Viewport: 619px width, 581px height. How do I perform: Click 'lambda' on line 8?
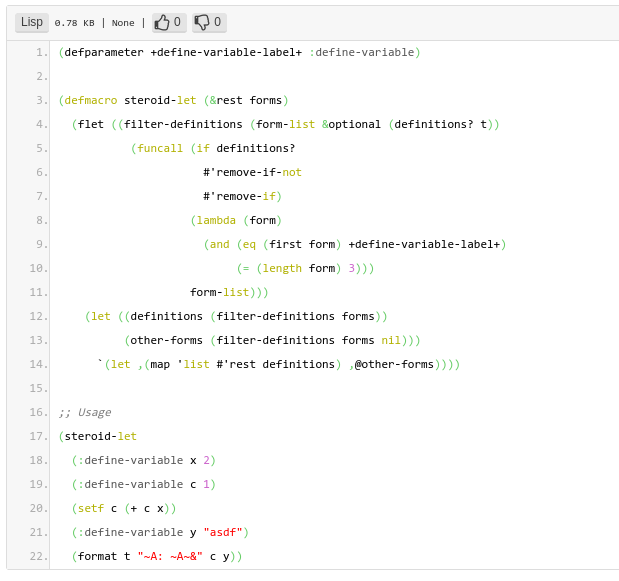pos(216,220)
